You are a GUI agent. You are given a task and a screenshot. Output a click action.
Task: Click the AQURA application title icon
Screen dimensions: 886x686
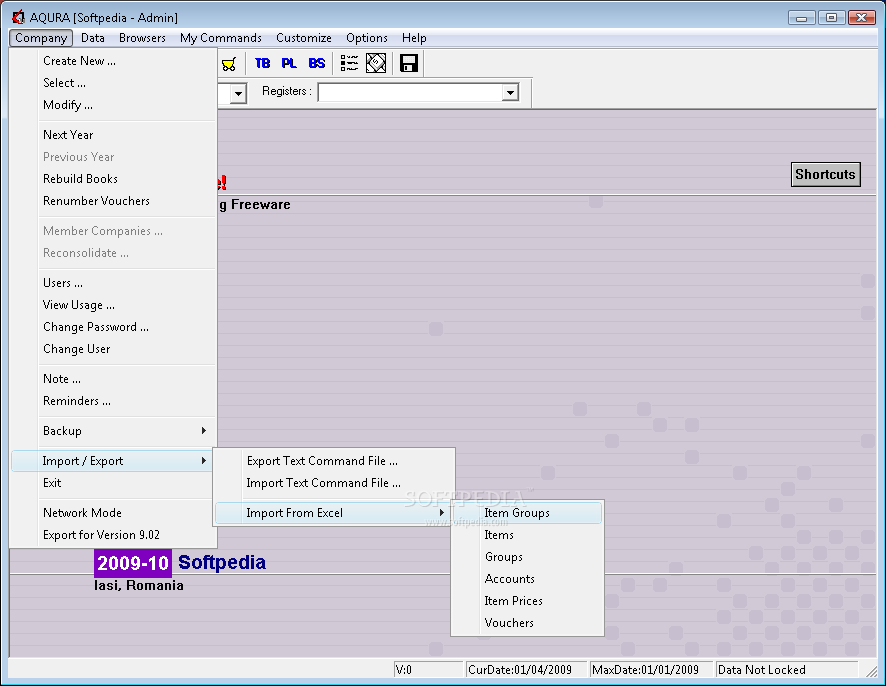pyautogui.click(x=18, y=17)
